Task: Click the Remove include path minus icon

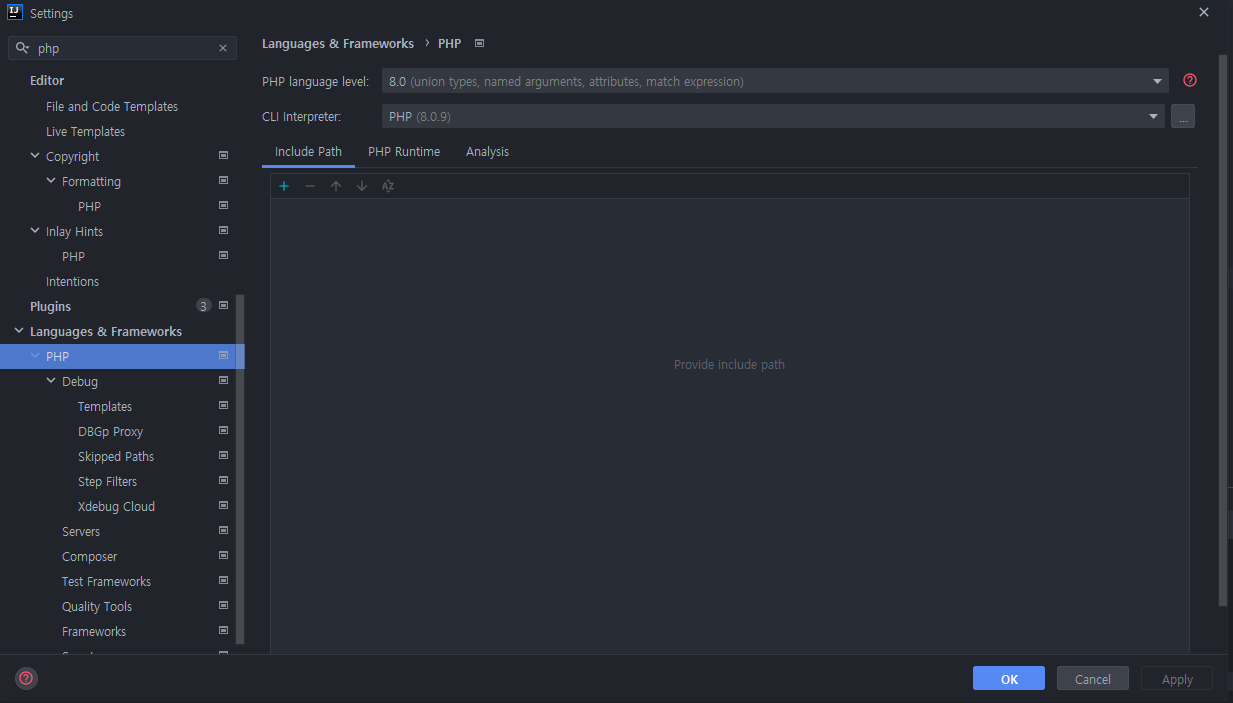Action: (310, 186)
